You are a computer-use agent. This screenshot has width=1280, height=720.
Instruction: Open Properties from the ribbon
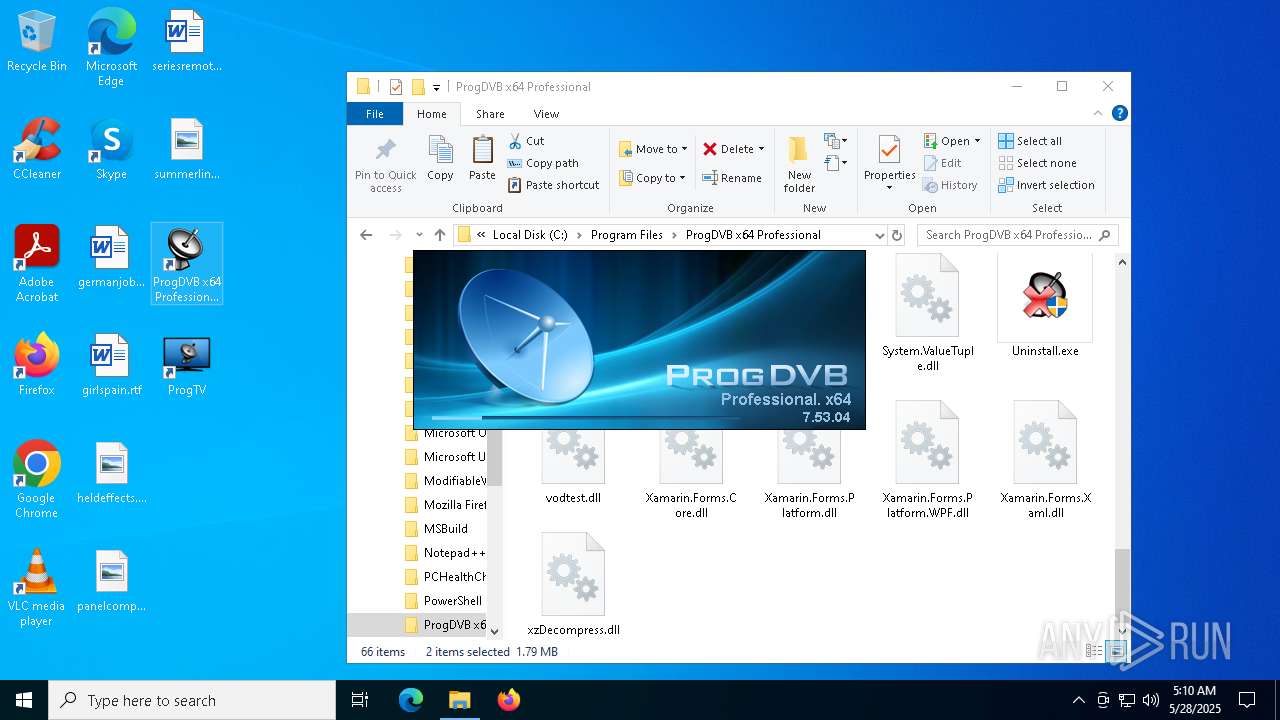point(889,165)
